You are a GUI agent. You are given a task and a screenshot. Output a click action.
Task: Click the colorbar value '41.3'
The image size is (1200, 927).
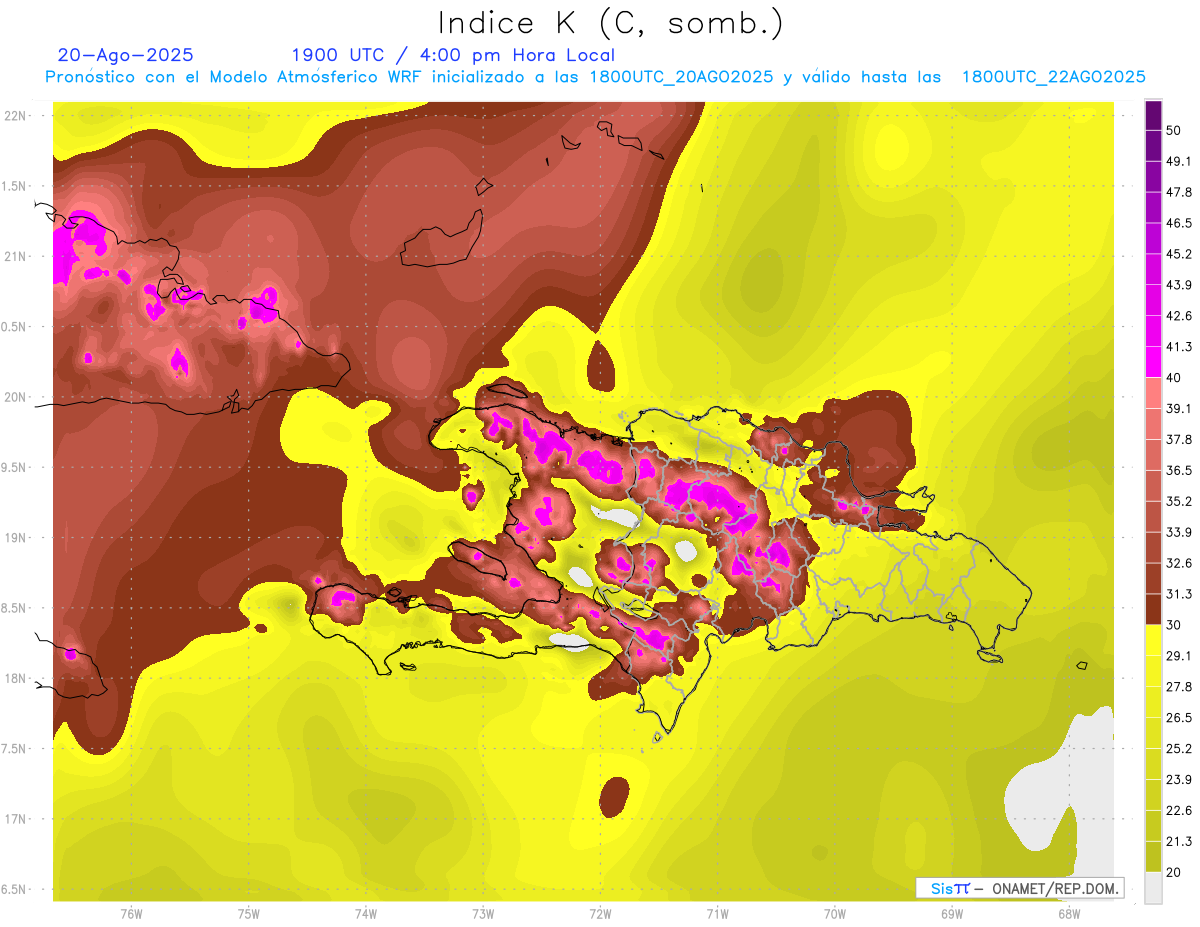point(1178,347)
